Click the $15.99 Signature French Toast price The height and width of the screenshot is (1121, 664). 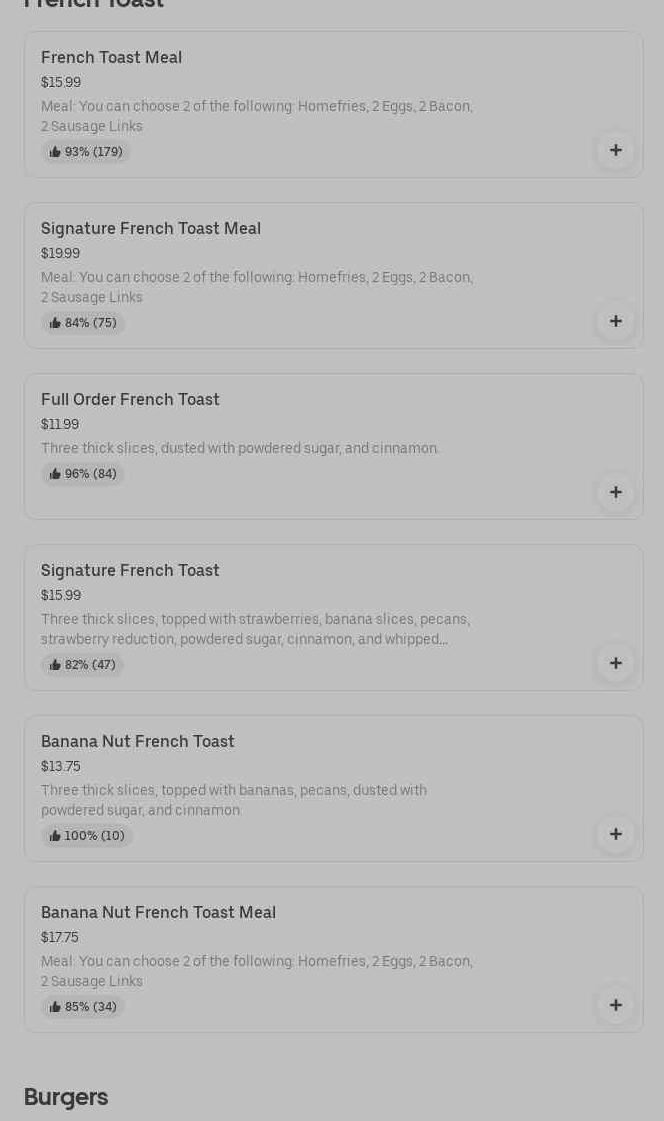[61, 595]
